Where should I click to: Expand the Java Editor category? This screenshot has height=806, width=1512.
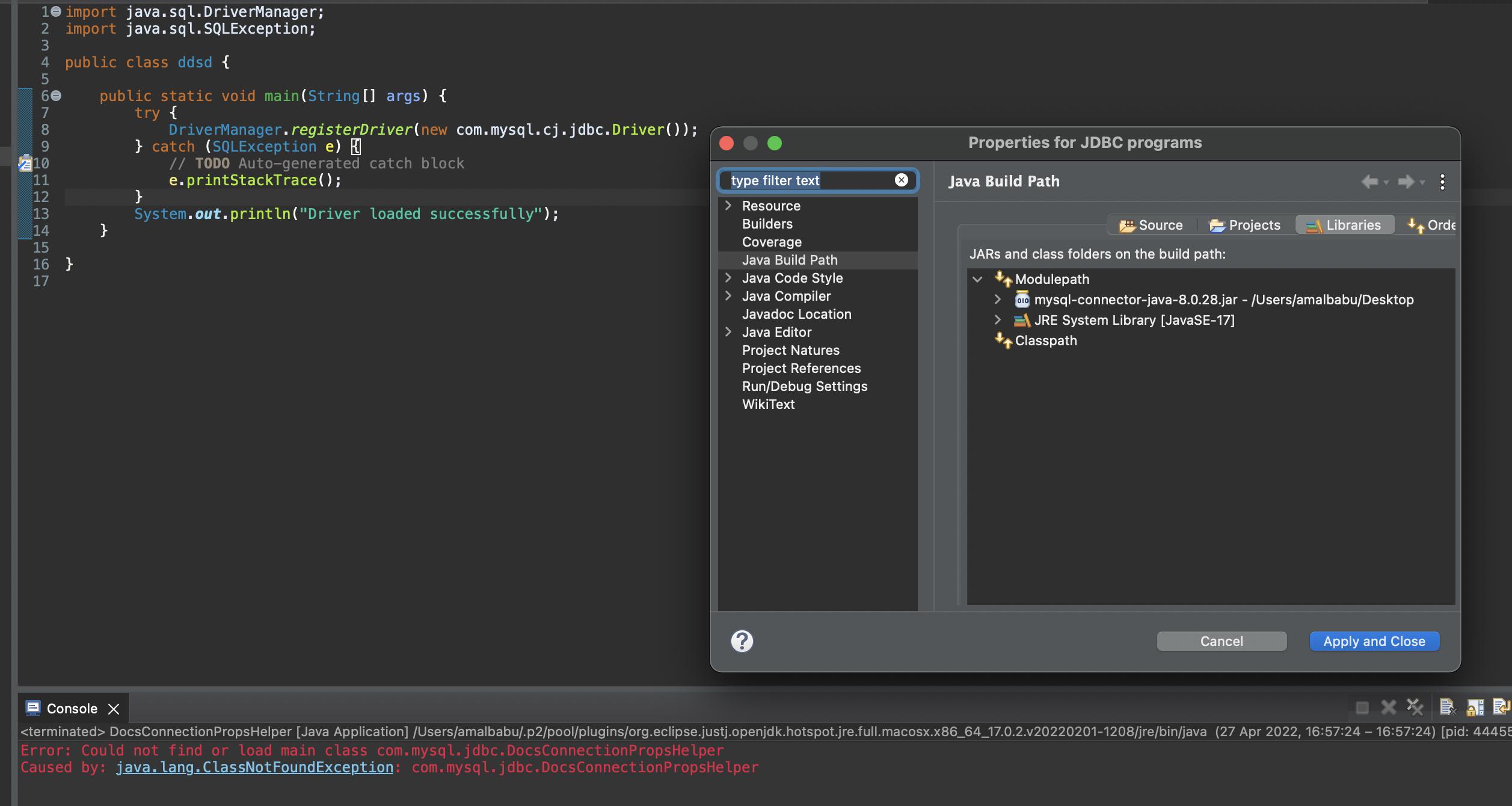pyautogui.click(x=728, y=331)
